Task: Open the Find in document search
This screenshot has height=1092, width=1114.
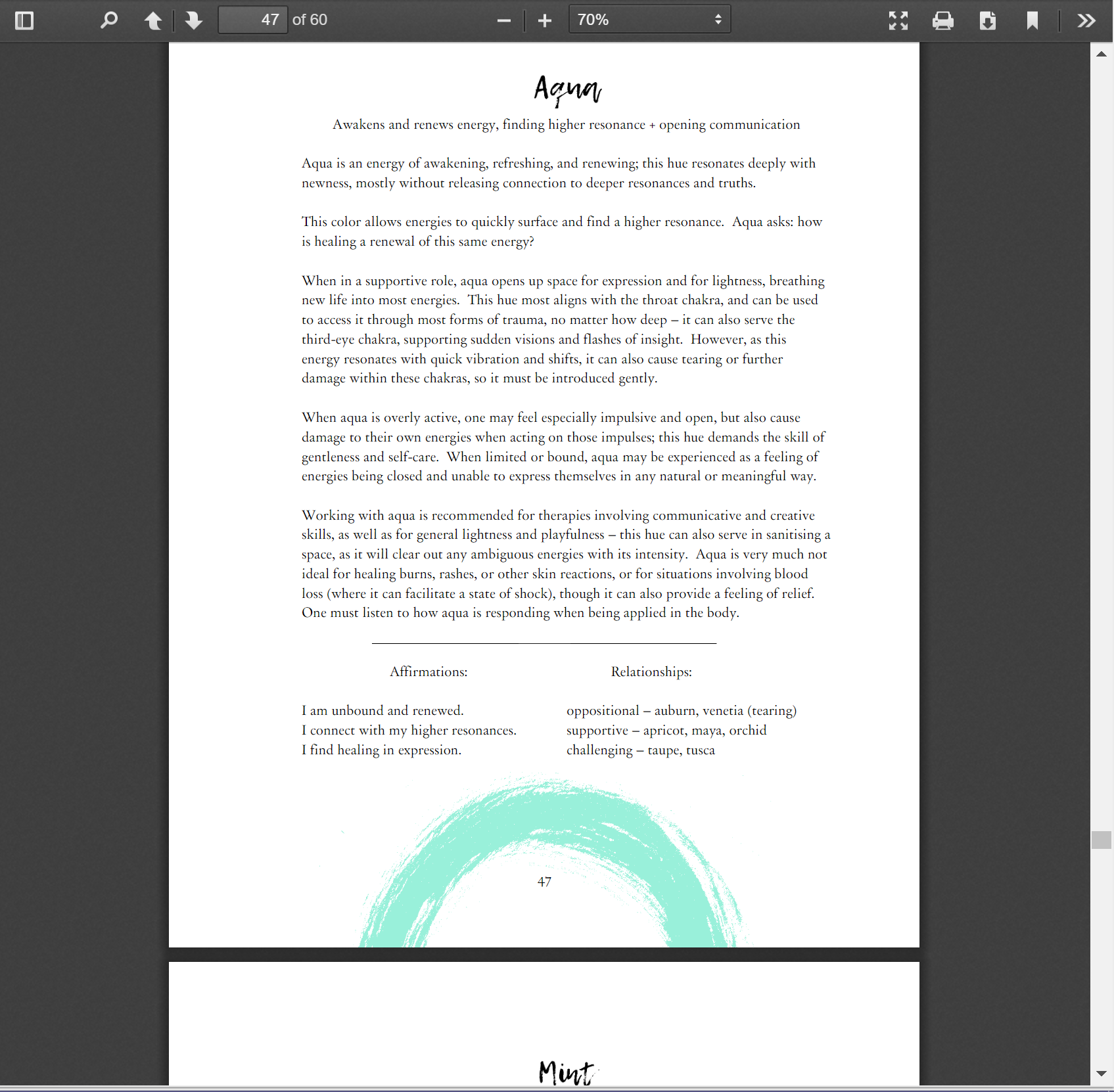Action: pos(108,20)
